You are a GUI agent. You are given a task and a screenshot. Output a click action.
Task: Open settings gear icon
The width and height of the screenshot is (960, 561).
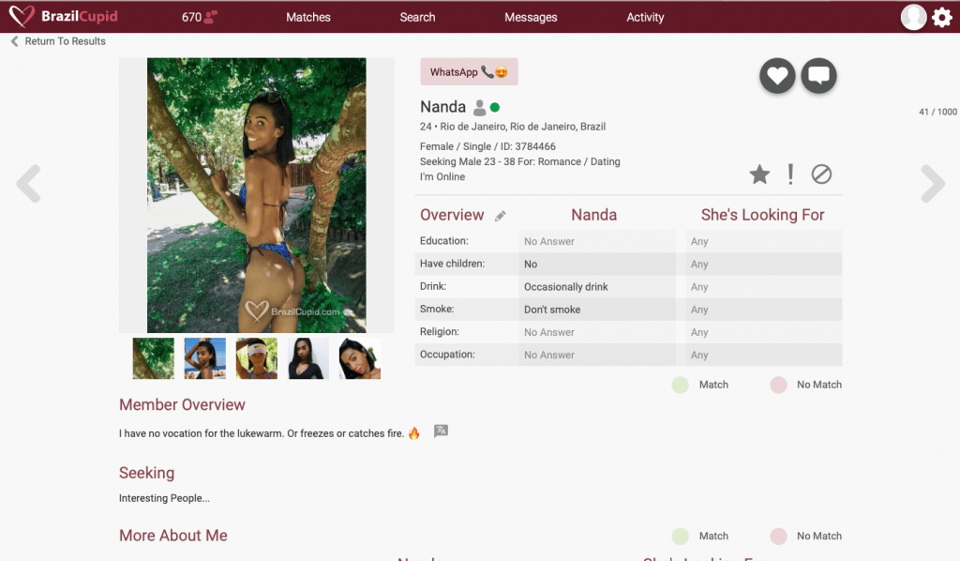pyautogui.click(x=942, y=17)
